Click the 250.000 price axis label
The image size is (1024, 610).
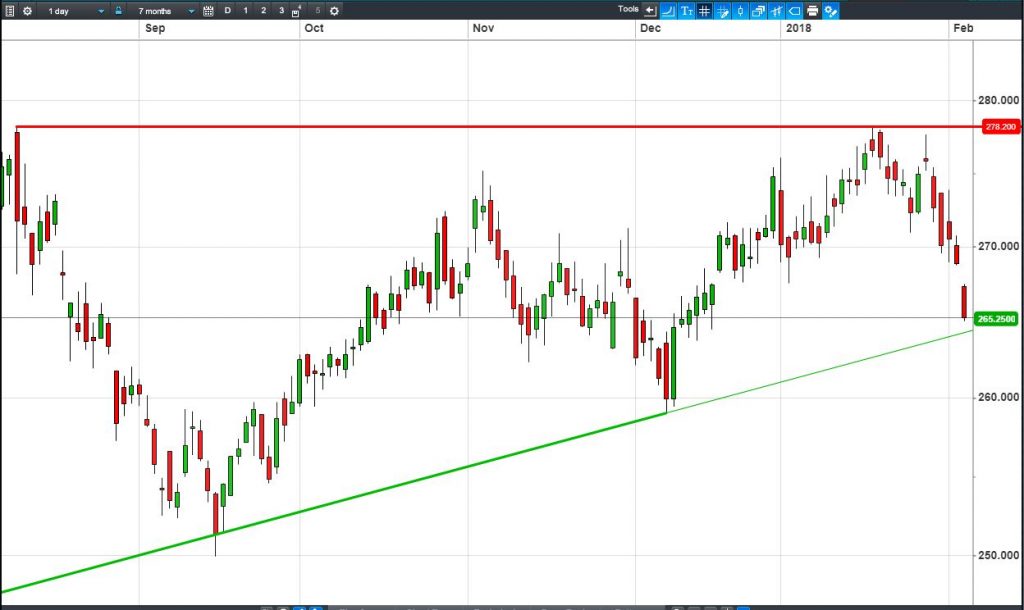click(998, 555)
